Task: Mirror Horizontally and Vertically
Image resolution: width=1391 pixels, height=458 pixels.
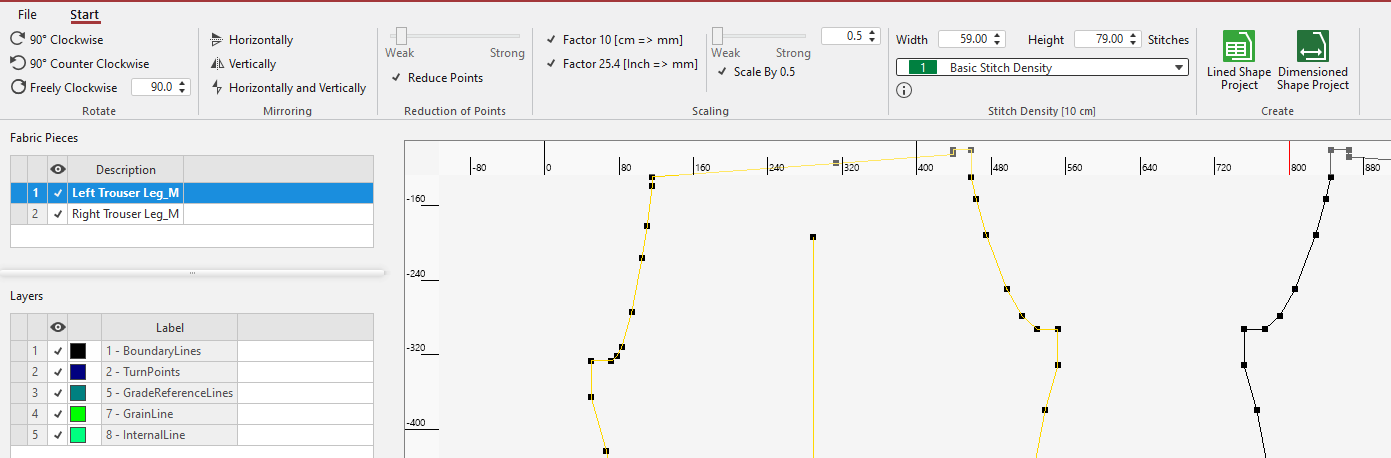Action: pos(296,88)
